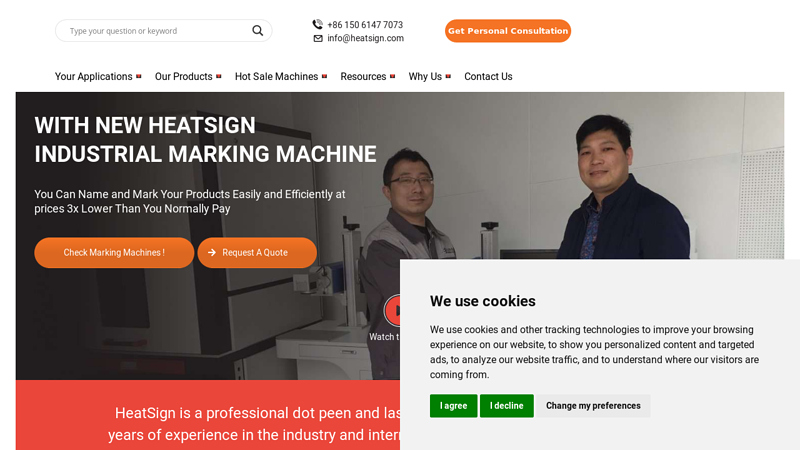Open Change my preferences for cookies

[x=593, y=406]
